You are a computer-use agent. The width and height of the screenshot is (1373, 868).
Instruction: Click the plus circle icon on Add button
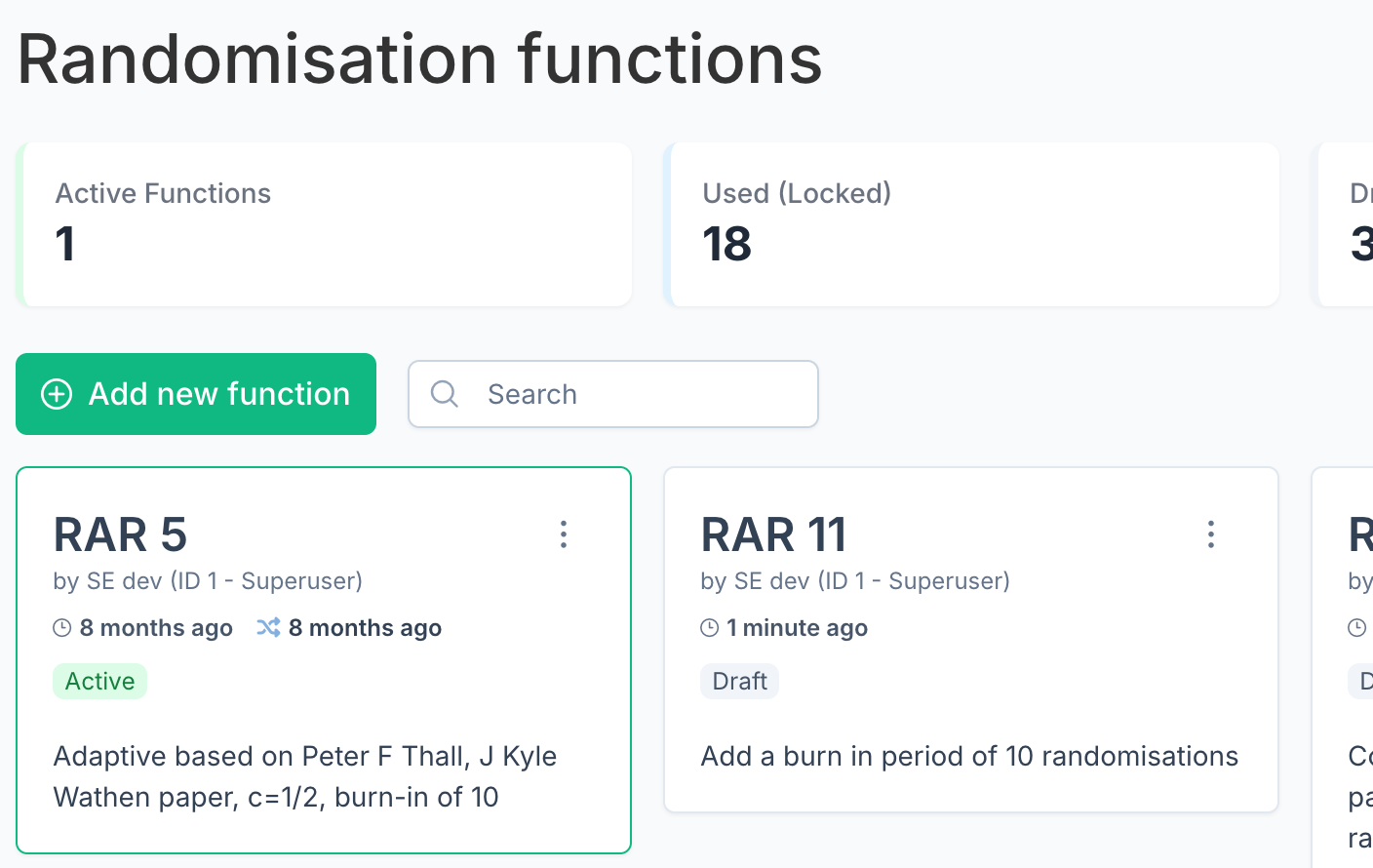[x=57, y=394]
